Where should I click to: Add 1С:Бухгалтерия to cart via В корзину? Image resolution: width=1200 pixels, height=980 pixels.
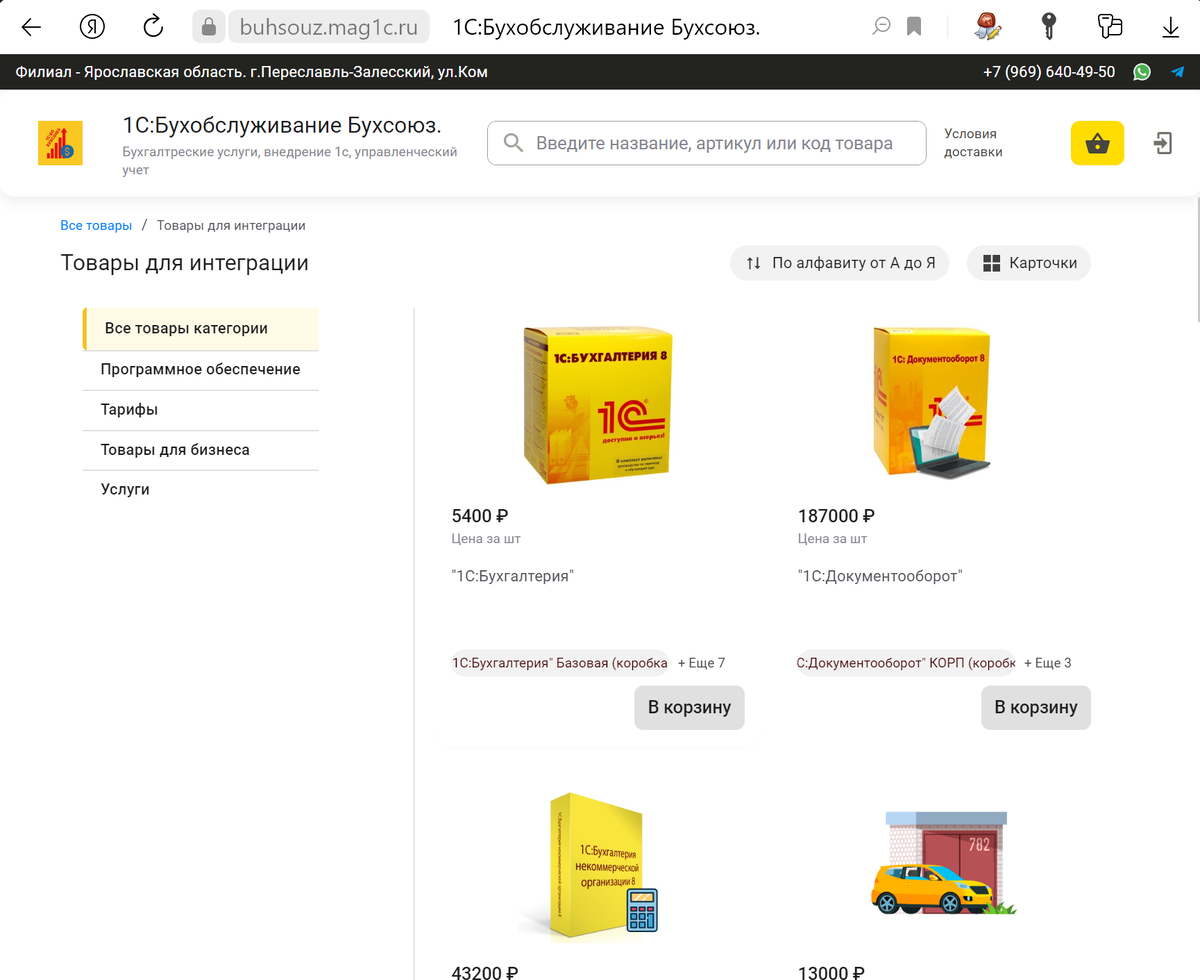[689, 707]
